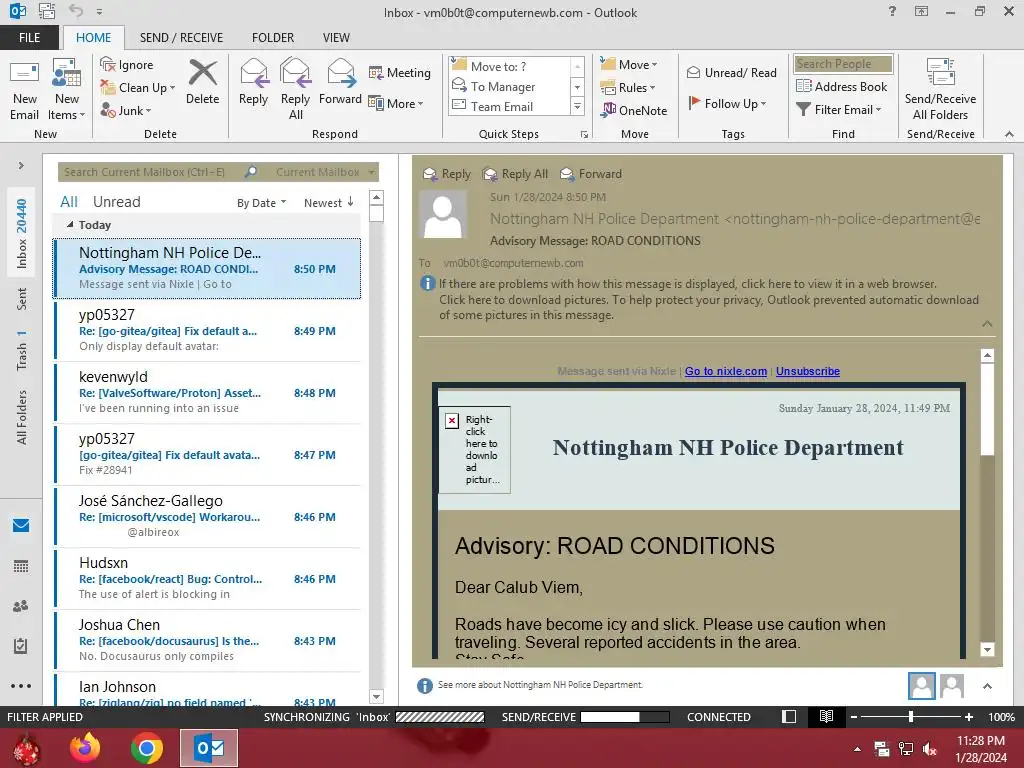Click Reply All in the ribbon
The width and height of the screenshot is (1024, 768).
click(x=295, y=90)
